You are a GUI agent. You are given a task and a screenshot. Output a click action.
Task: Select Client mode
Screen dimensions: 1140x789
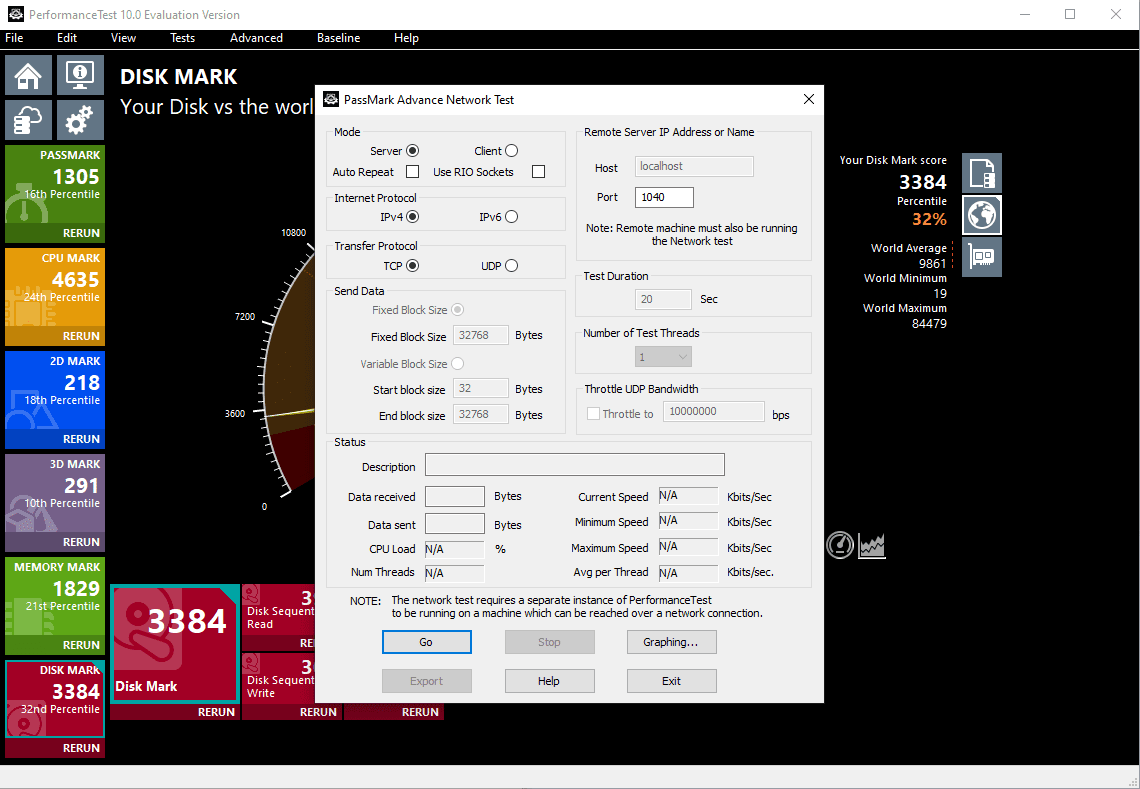tap(512, 151)
